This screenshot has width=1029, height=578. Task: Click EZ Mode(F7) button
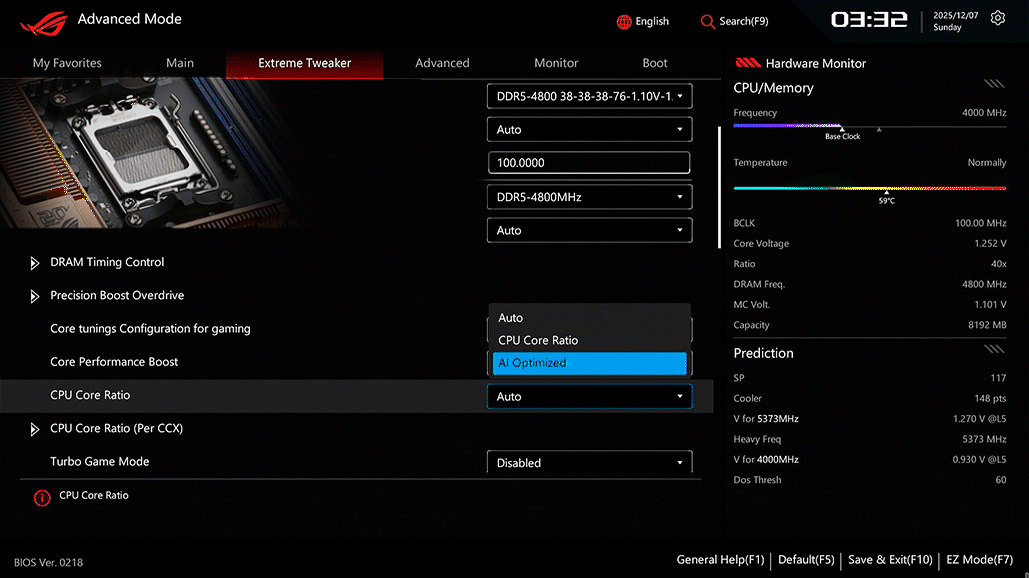click(979, 560)
